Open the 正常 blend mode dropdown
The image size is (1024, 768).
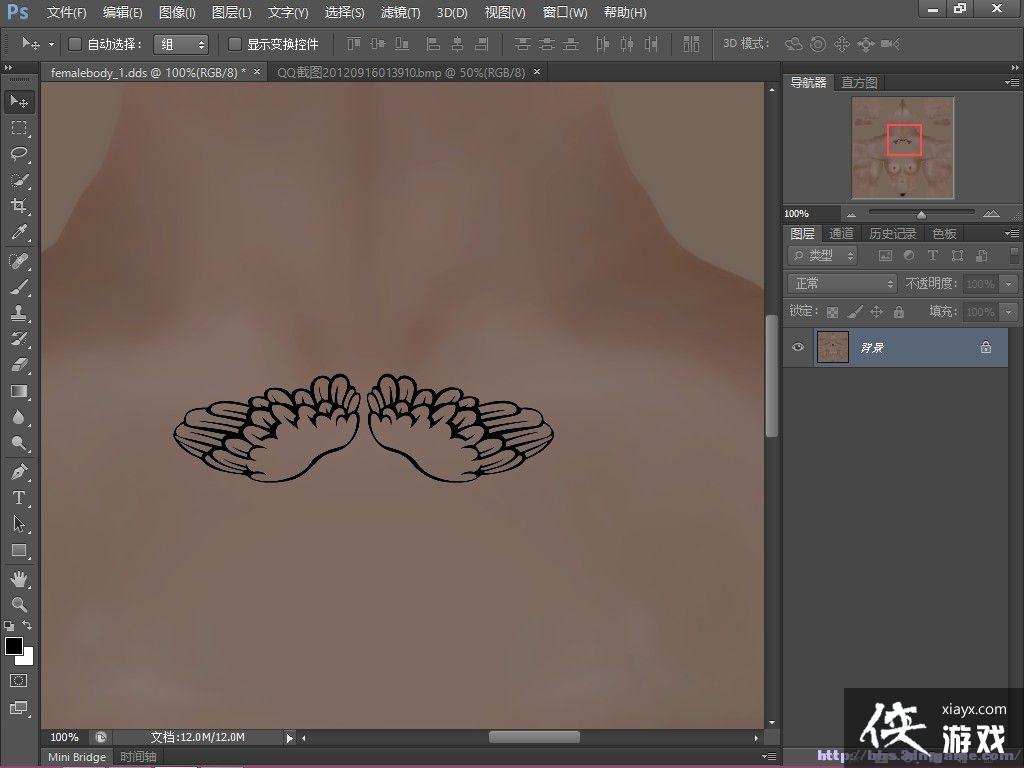point(842,284)
